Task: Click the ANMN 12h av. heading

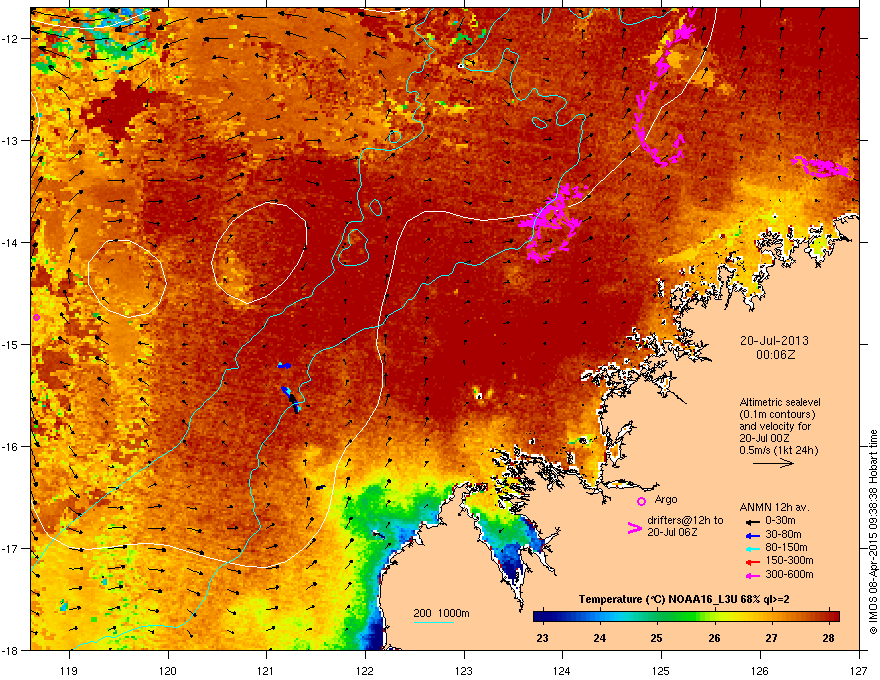Action: (x=774, y=507)
